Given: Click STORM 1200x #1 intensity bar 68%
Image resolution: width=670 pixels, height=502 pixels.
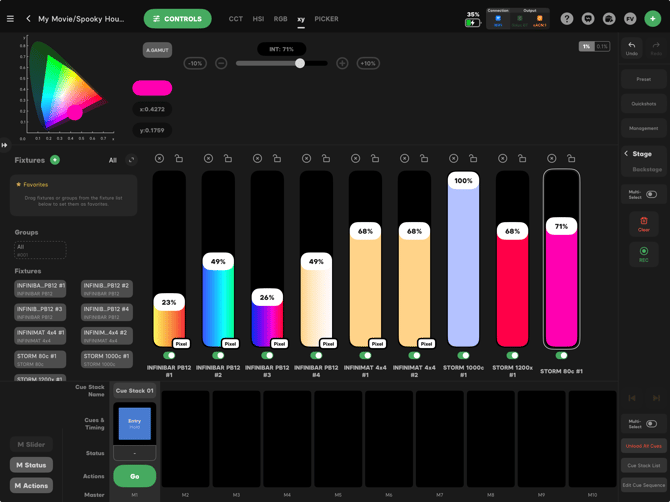Looking at the screenshot, I should [x=512, y=258].
